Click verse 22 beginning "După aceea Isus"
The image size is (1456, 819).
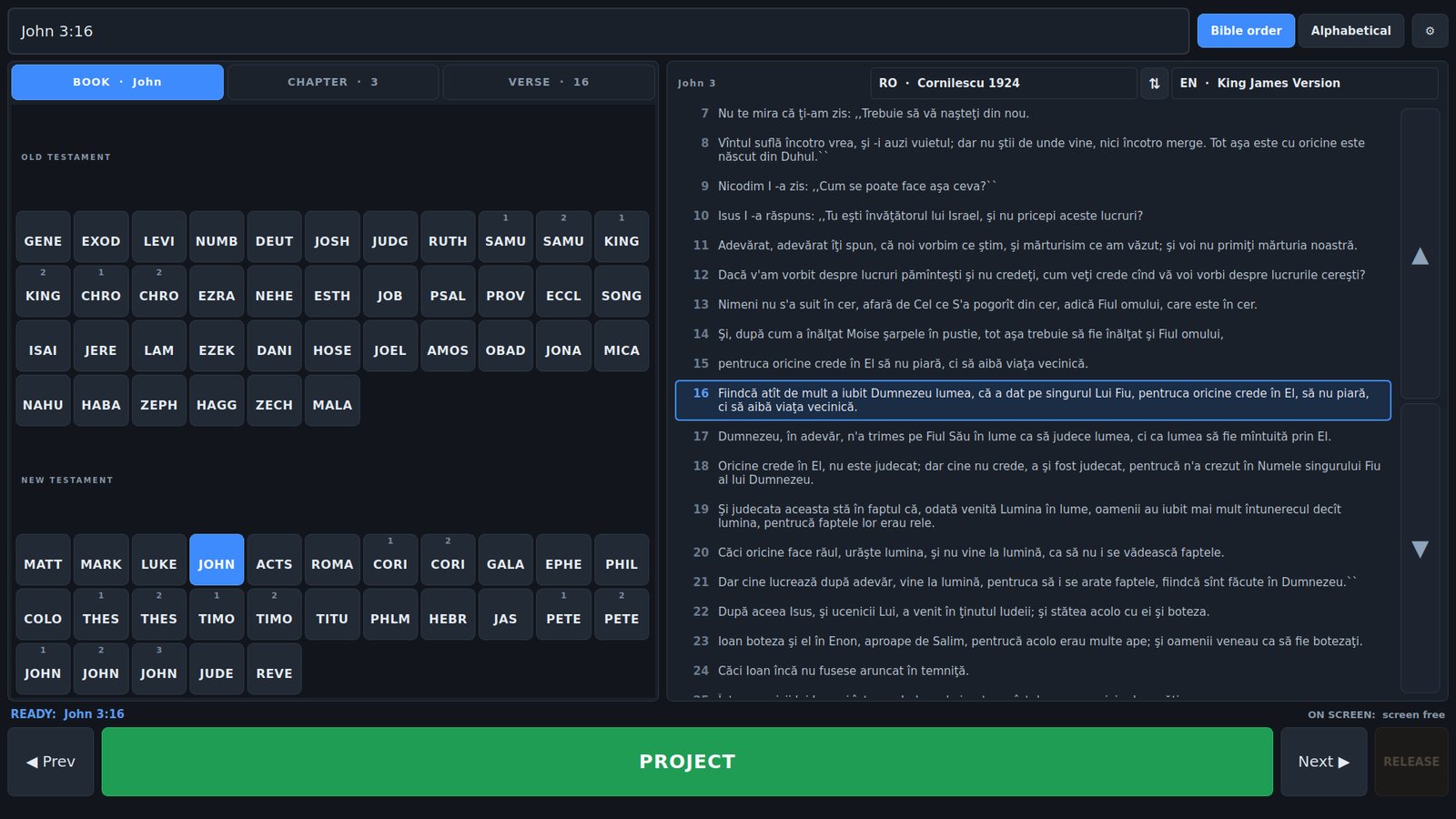[x=1033, y=612]
